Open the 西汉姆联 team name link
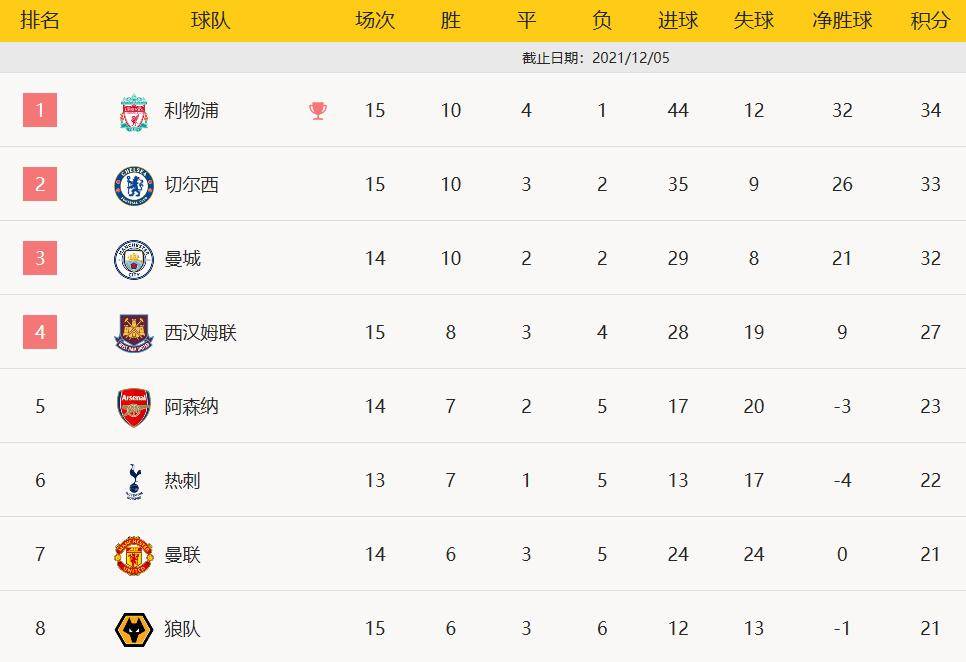966x662 pixels. pos(200,333)
